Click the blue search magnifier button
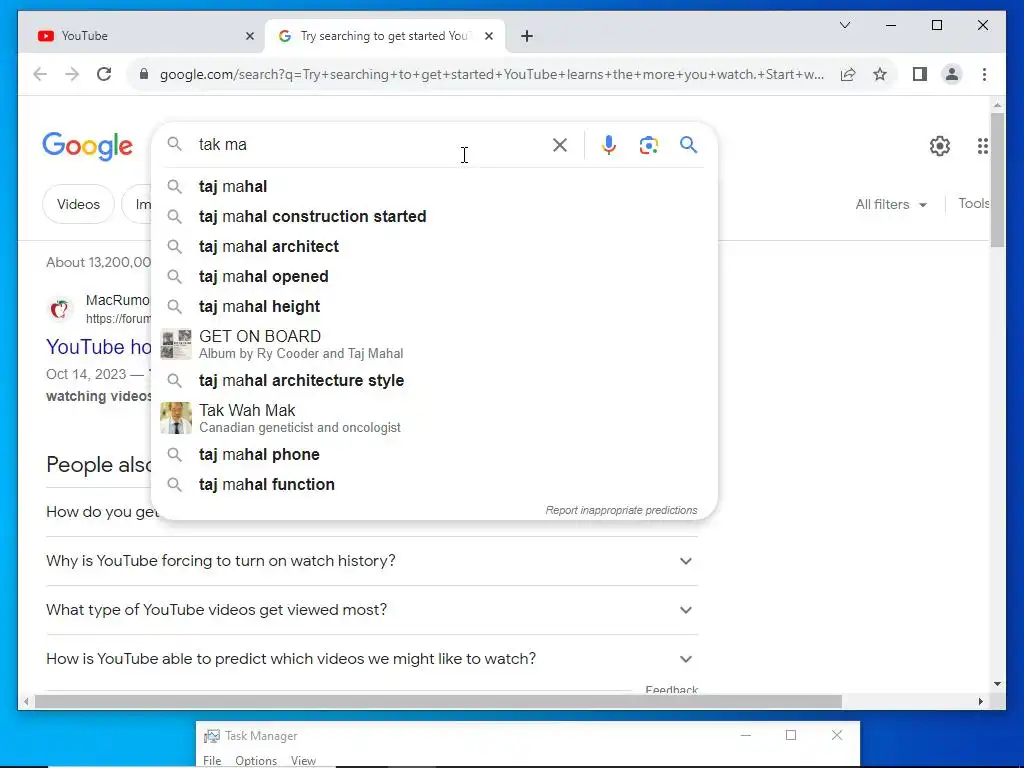This screenshot has width=1024, height=768. tap(688, 144)
